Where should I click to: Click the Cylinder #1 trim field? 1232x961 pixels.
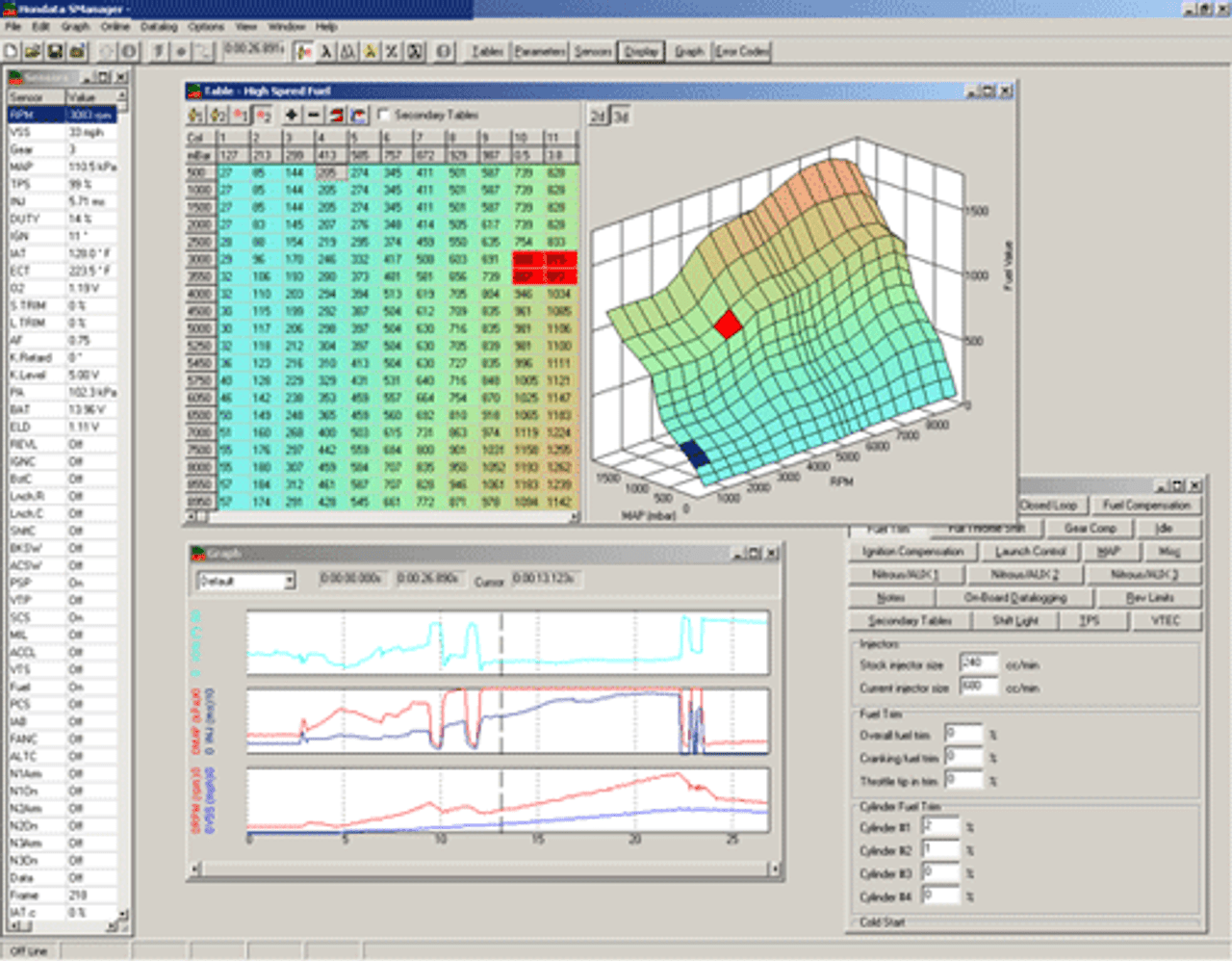click(940, 826)
